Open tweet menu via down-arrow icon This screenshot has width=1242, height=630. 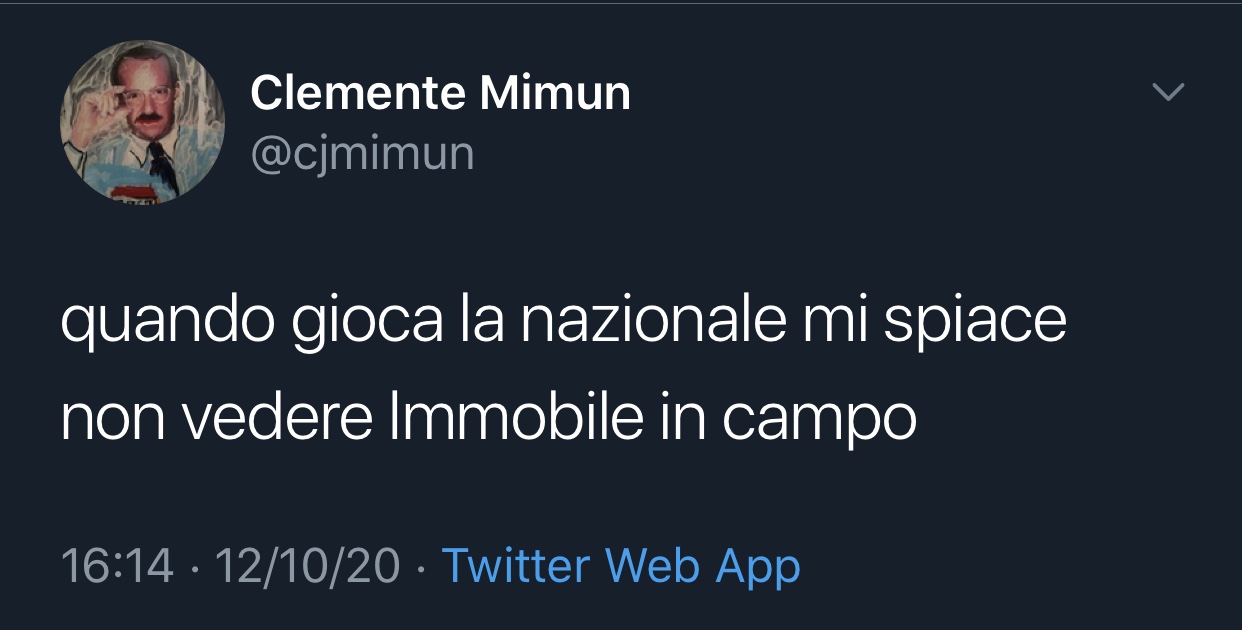(1168, 92)
